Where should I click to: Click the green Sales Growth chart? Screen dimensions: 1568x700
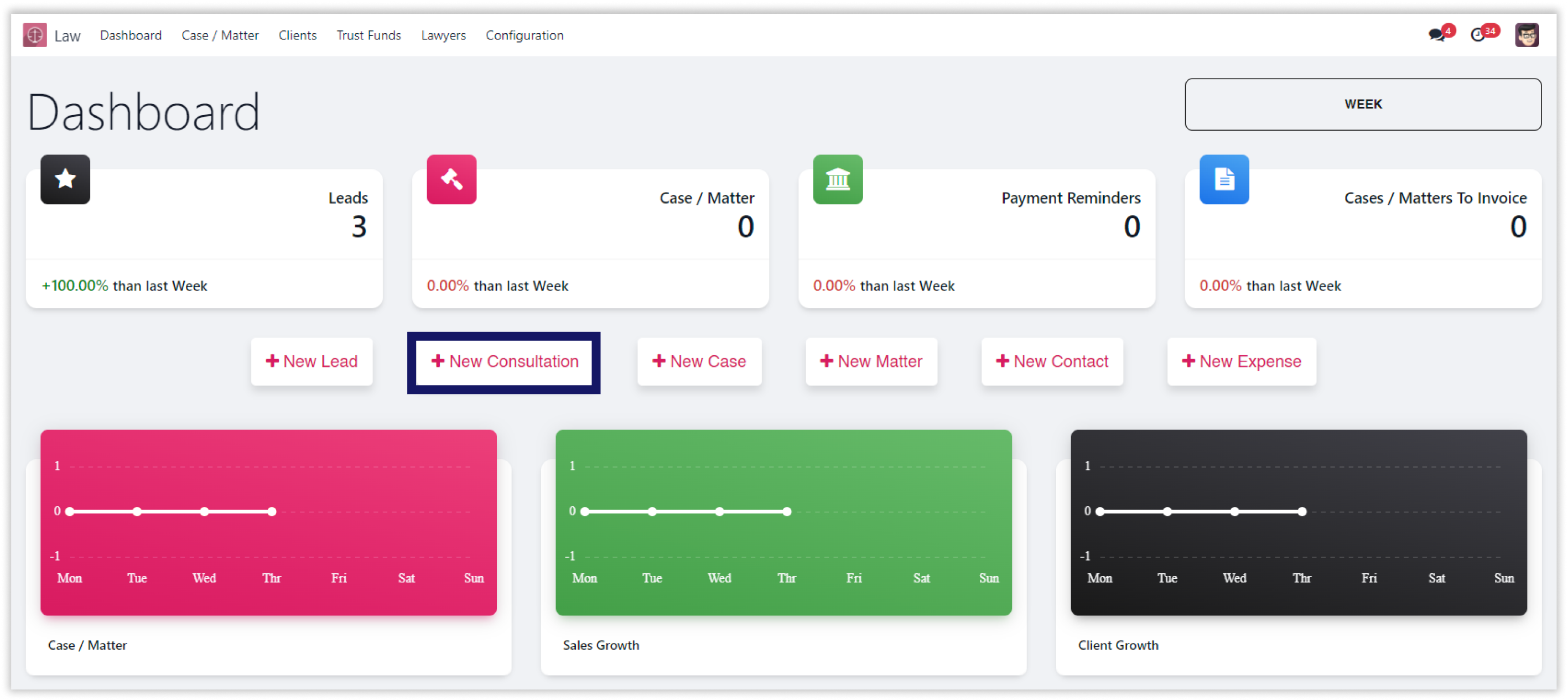coord(783,522)
